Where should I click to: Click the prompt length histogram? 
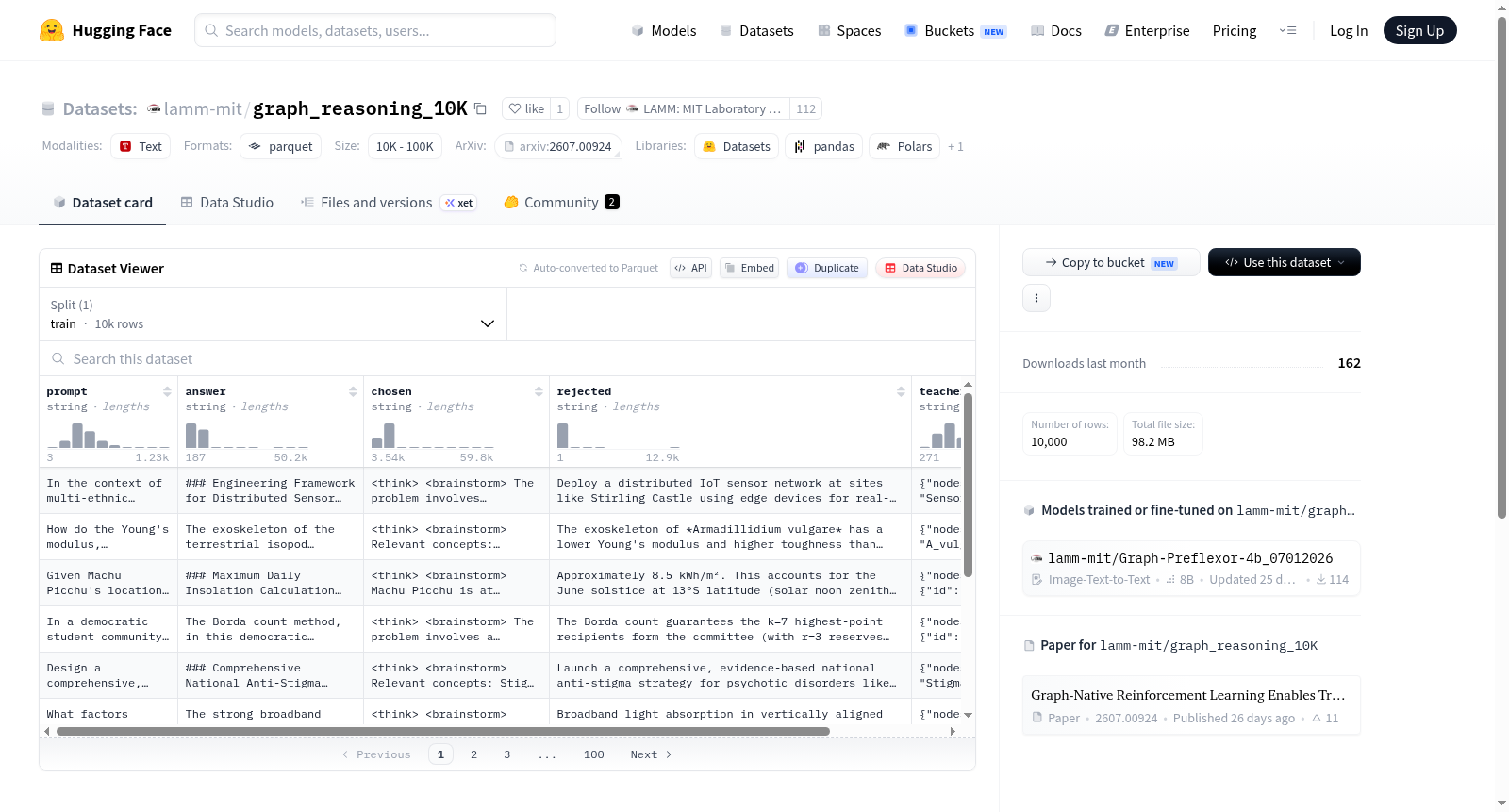108,435
